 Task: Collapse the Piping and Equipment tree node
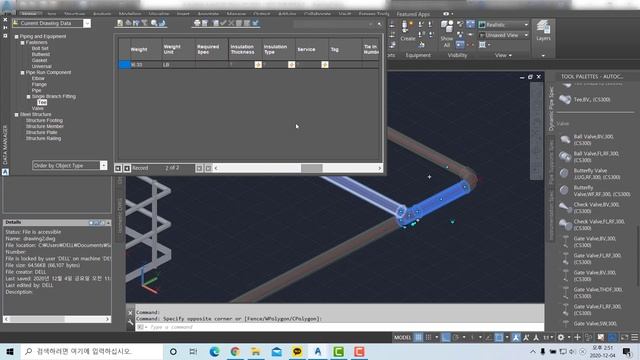click(17, 36)
